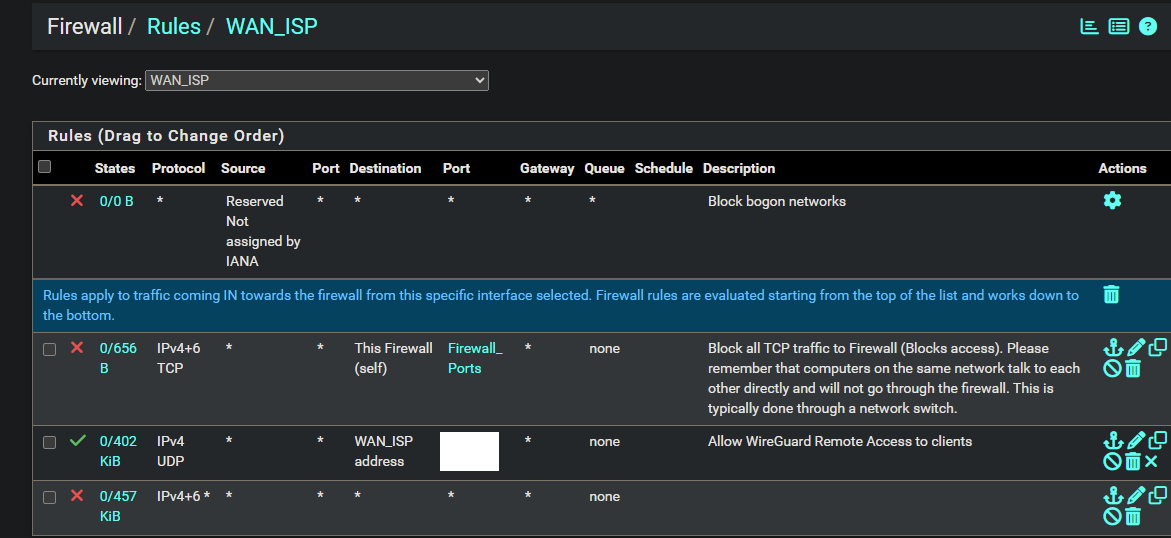Click the States column header
Image resolution: width=1171 pixels, height=538 pixels.
pos(115,168)
